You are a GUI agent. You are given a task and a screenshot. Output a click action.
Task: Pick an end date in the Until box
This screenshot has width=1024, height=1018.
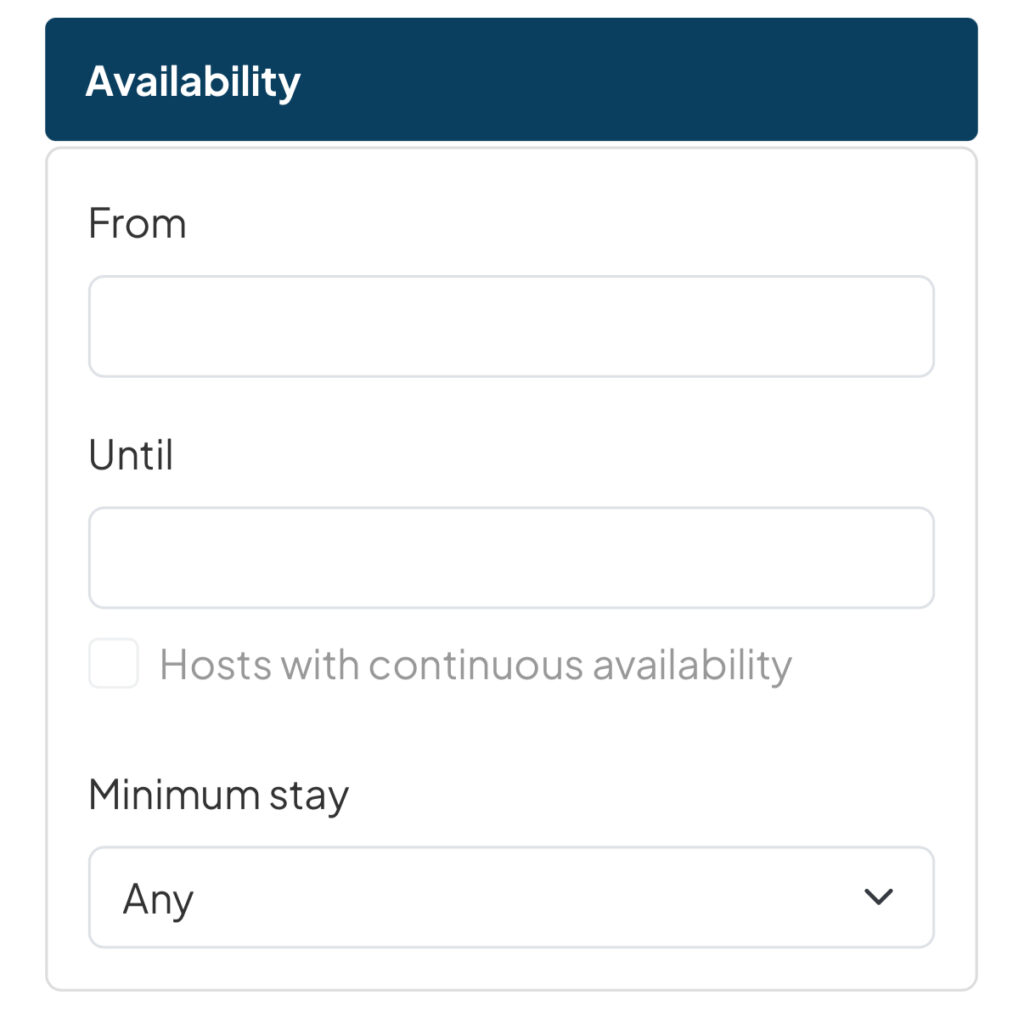click(x=511, y=558)
